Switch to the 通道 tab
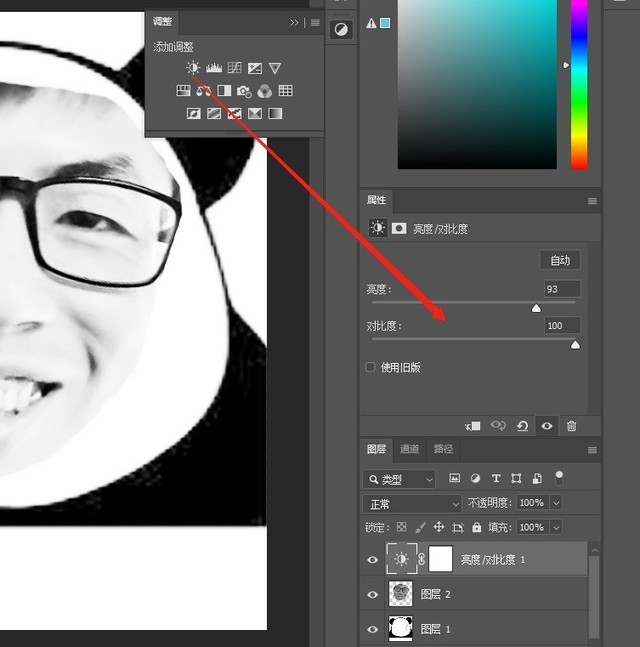 pos(409,449)
